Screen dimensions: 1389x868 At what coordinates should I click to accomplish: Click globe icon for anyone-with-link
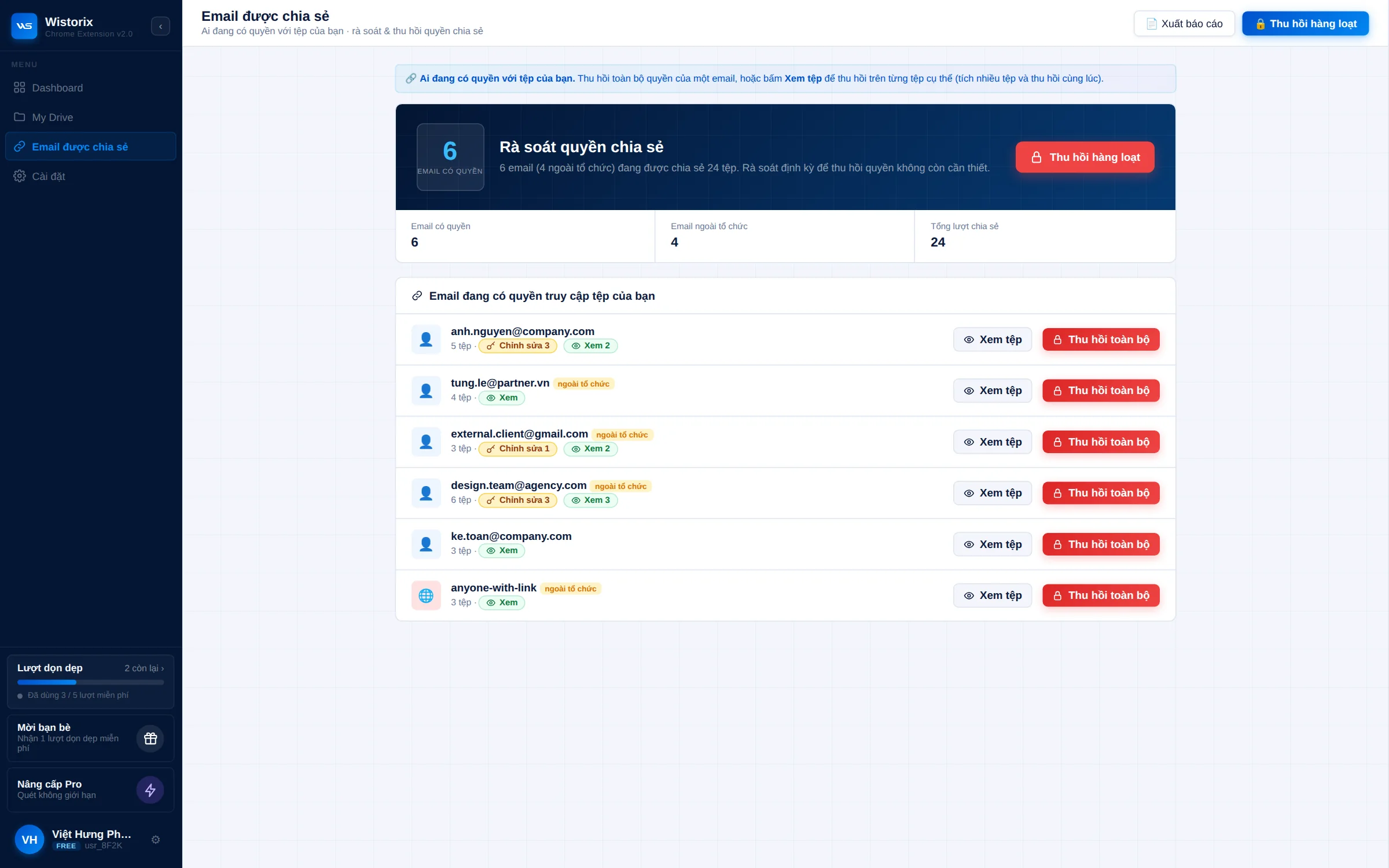click(x=426, y=595)
